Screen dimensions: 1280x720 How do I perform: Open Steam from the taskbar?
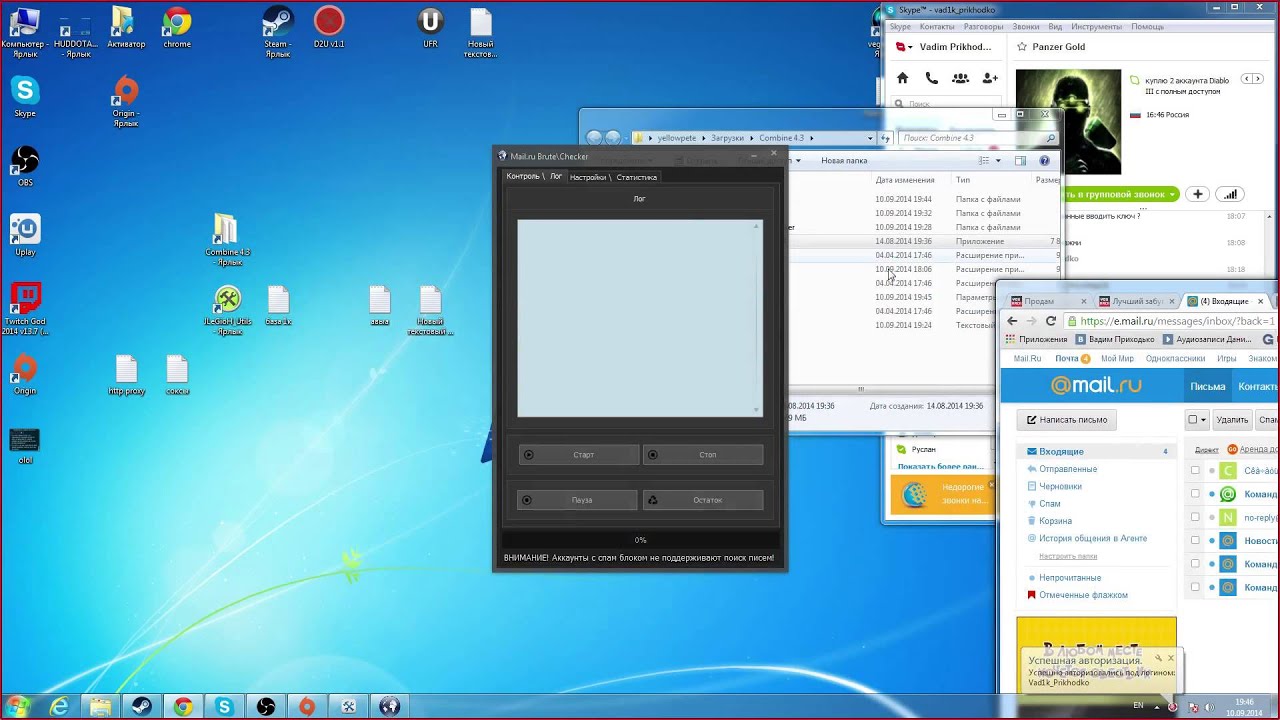tap(141, 706)
